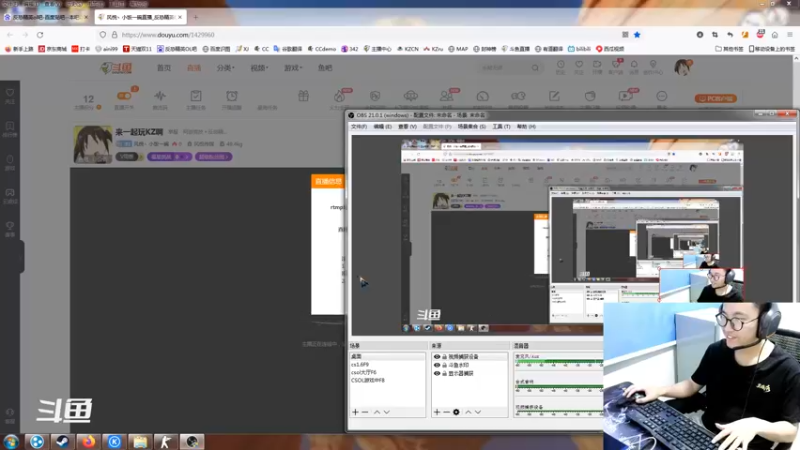Image resolution: width=800 pixels, height=450 pixels.
Task: Add a new scene in OBS scenes panel
Action: click(x=355, y=412)
